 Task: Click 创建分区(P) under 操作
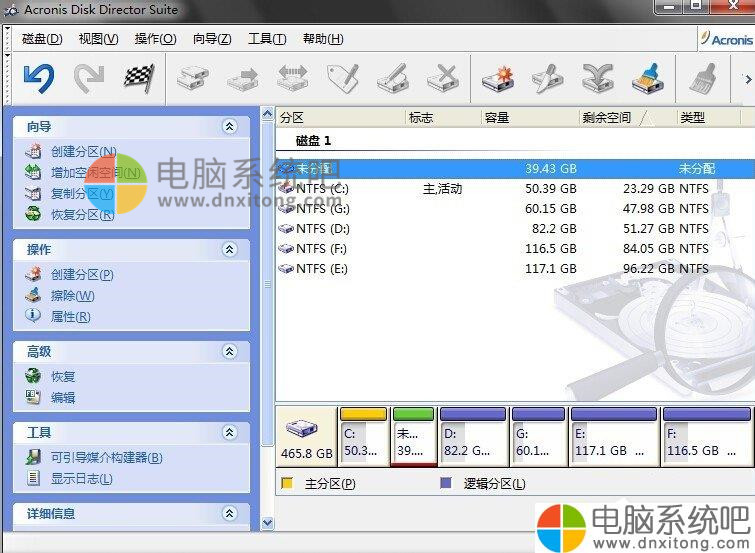tap(82, 275)
